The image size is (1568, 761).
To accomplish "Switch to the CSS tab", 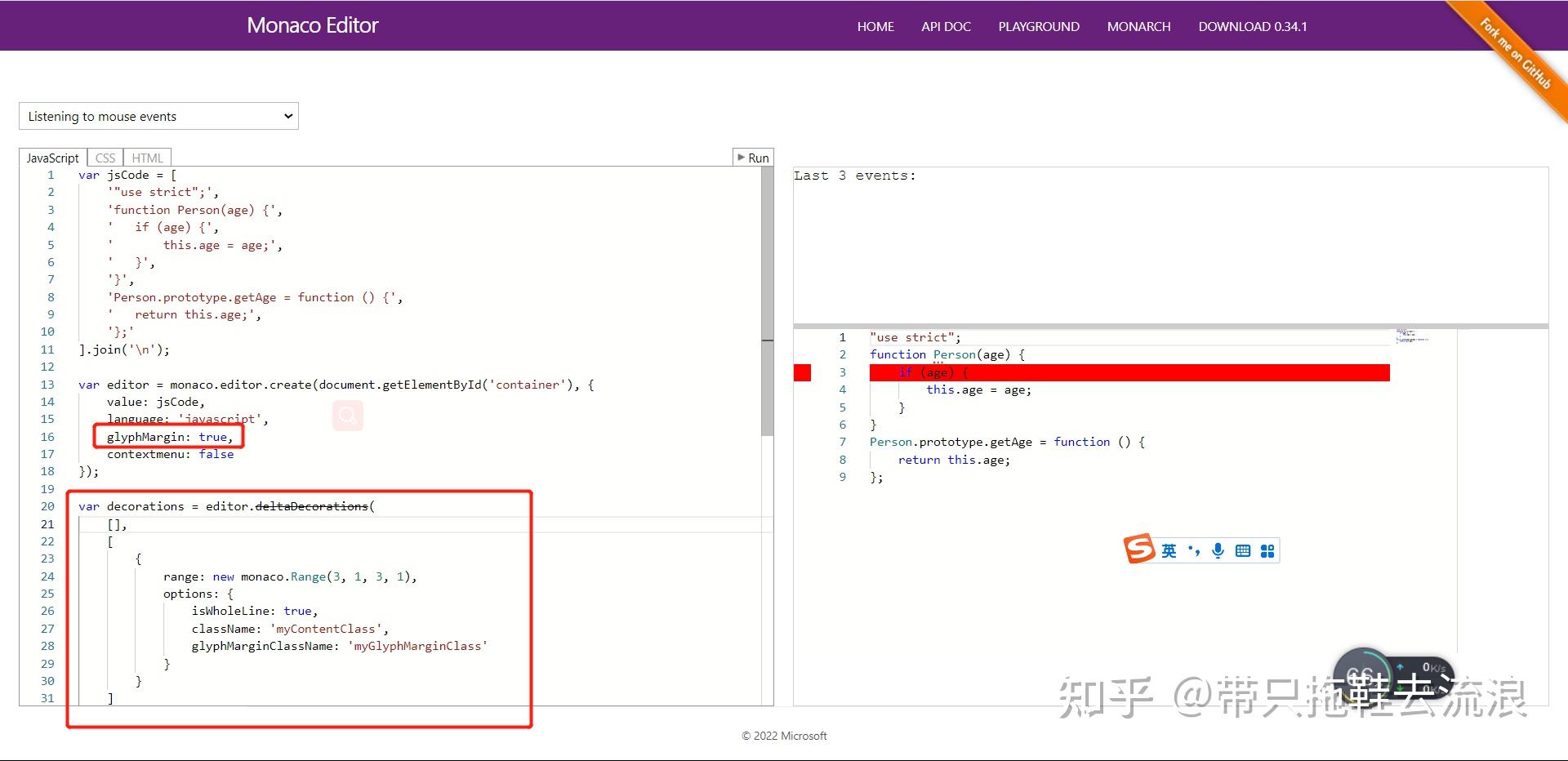I will (105, 157).
